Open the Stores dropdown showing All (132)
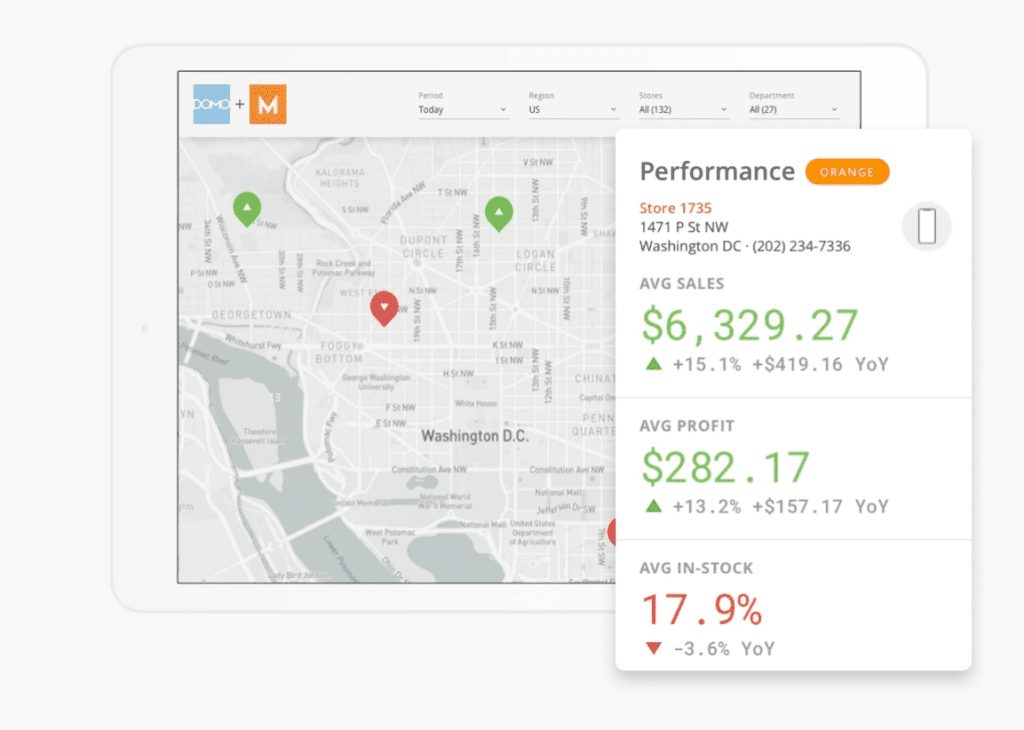 click(683, 110)
